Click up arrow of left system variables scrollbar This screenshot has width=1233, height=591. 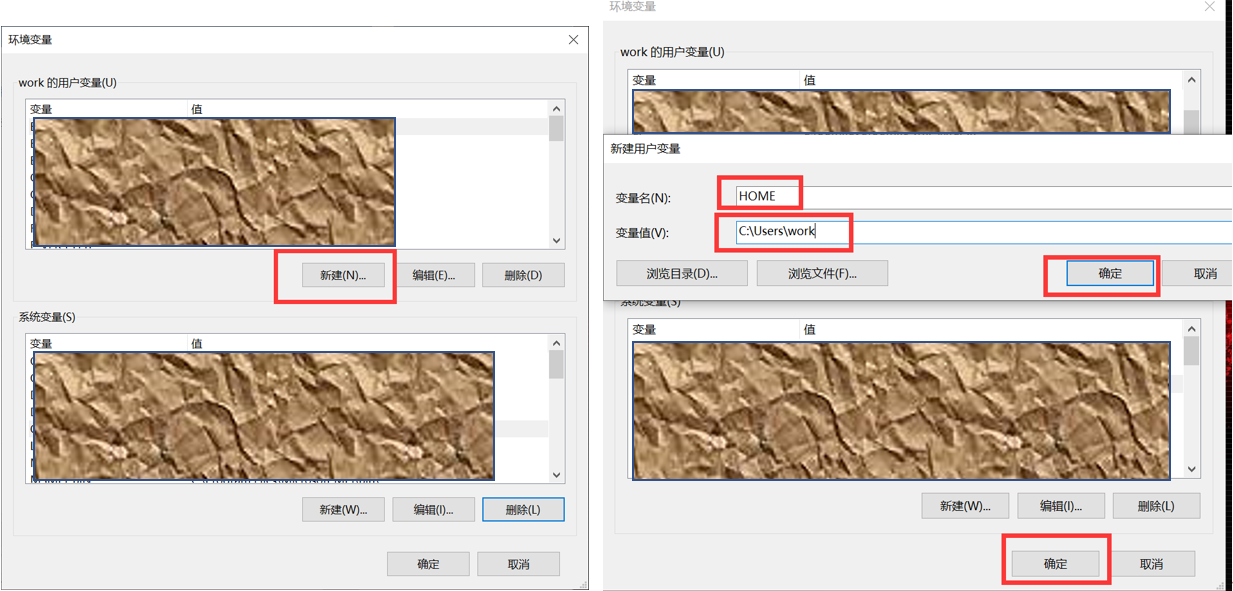[556, 343]
